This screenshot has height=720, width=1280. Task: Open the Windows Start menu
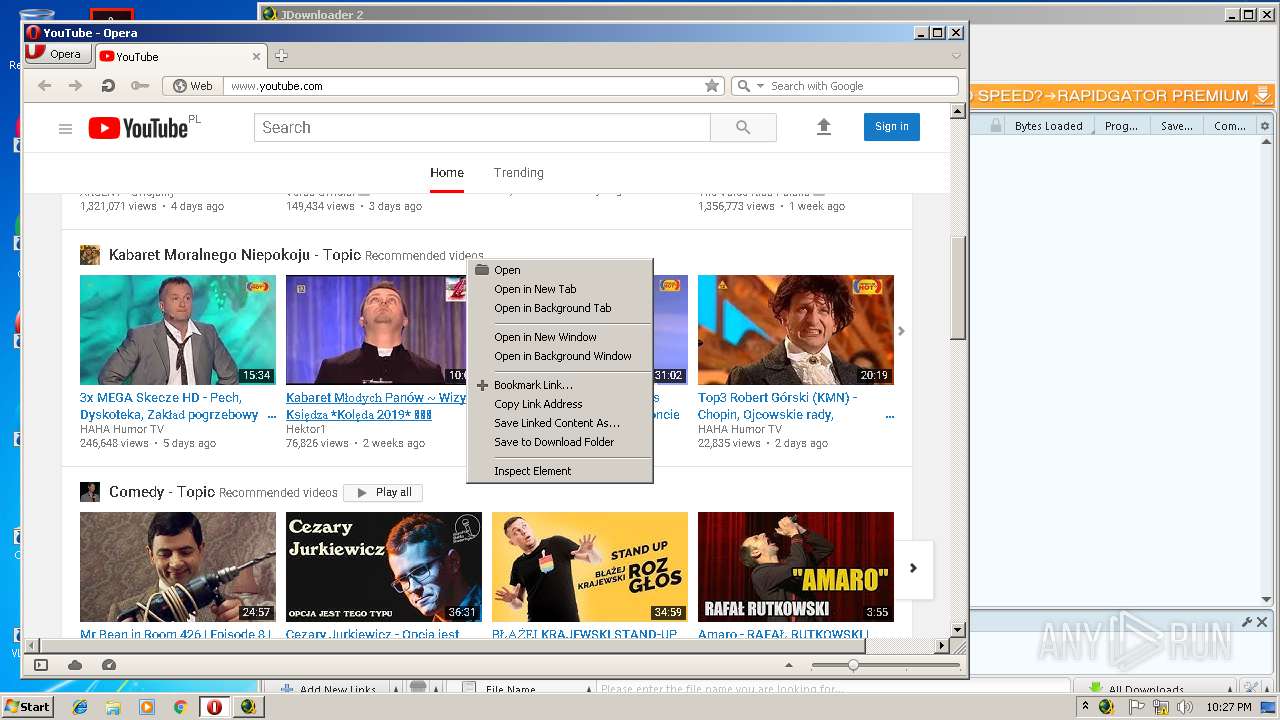[x=28, y=707]
